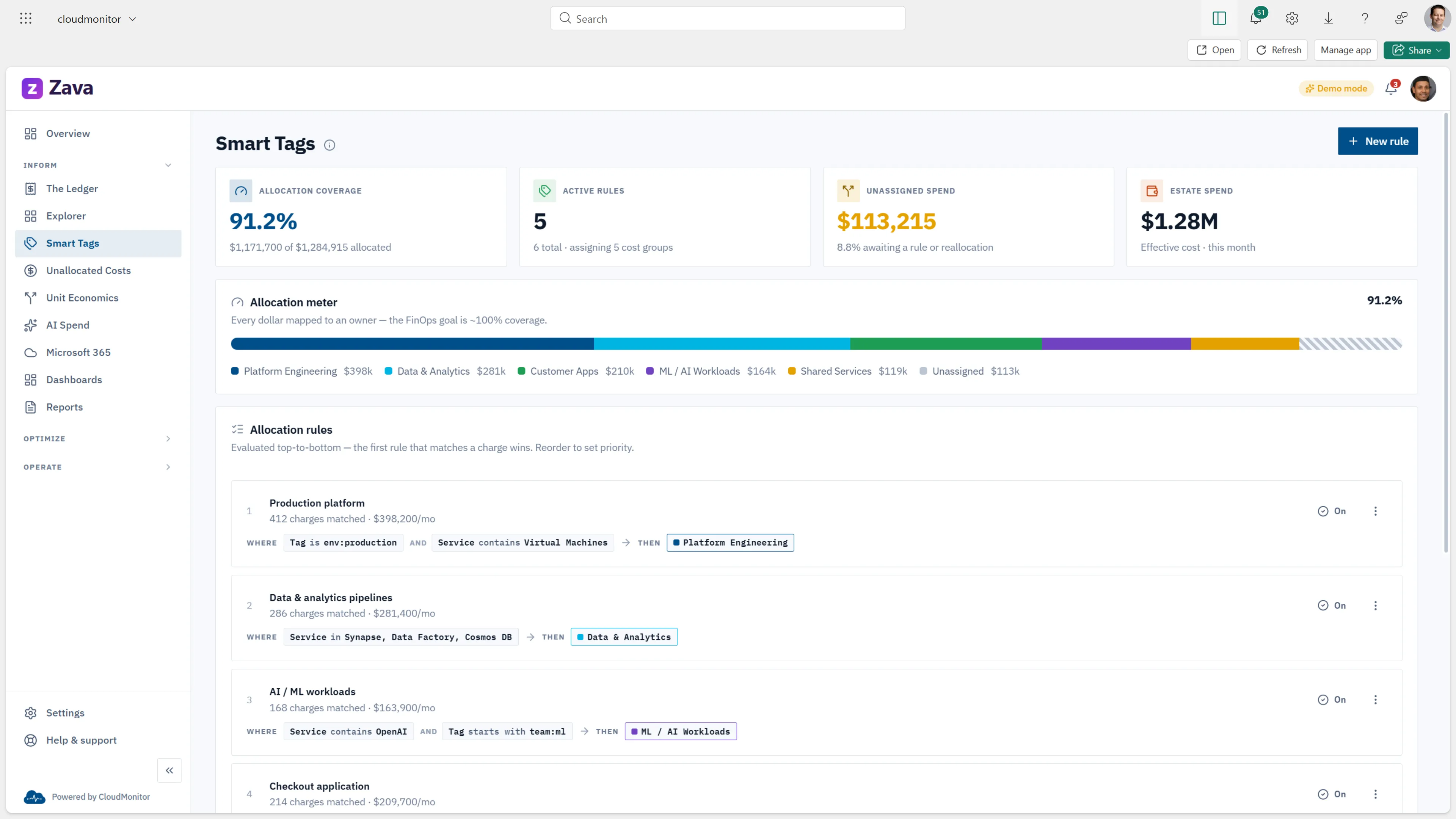
Task: Click the Allocation Coverage gauge icon
Action: click(x=241, y=191)
